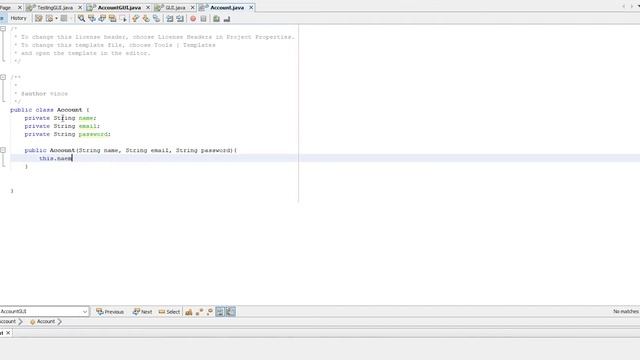Click the 'private String email;' line
This screenshot has width=640, height=360.
[62, 126]
